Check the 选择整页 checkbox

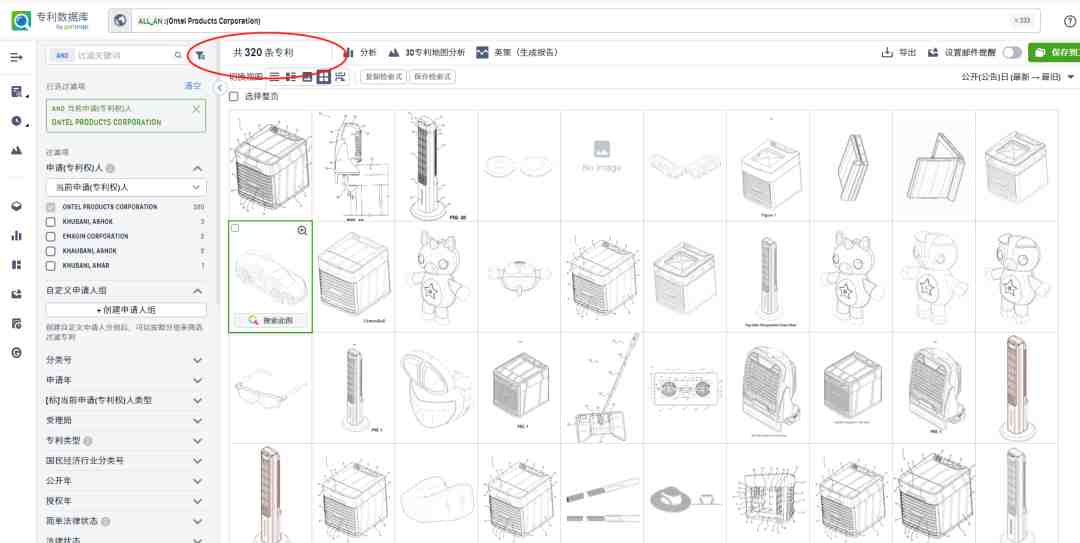[x=233, y=96]
